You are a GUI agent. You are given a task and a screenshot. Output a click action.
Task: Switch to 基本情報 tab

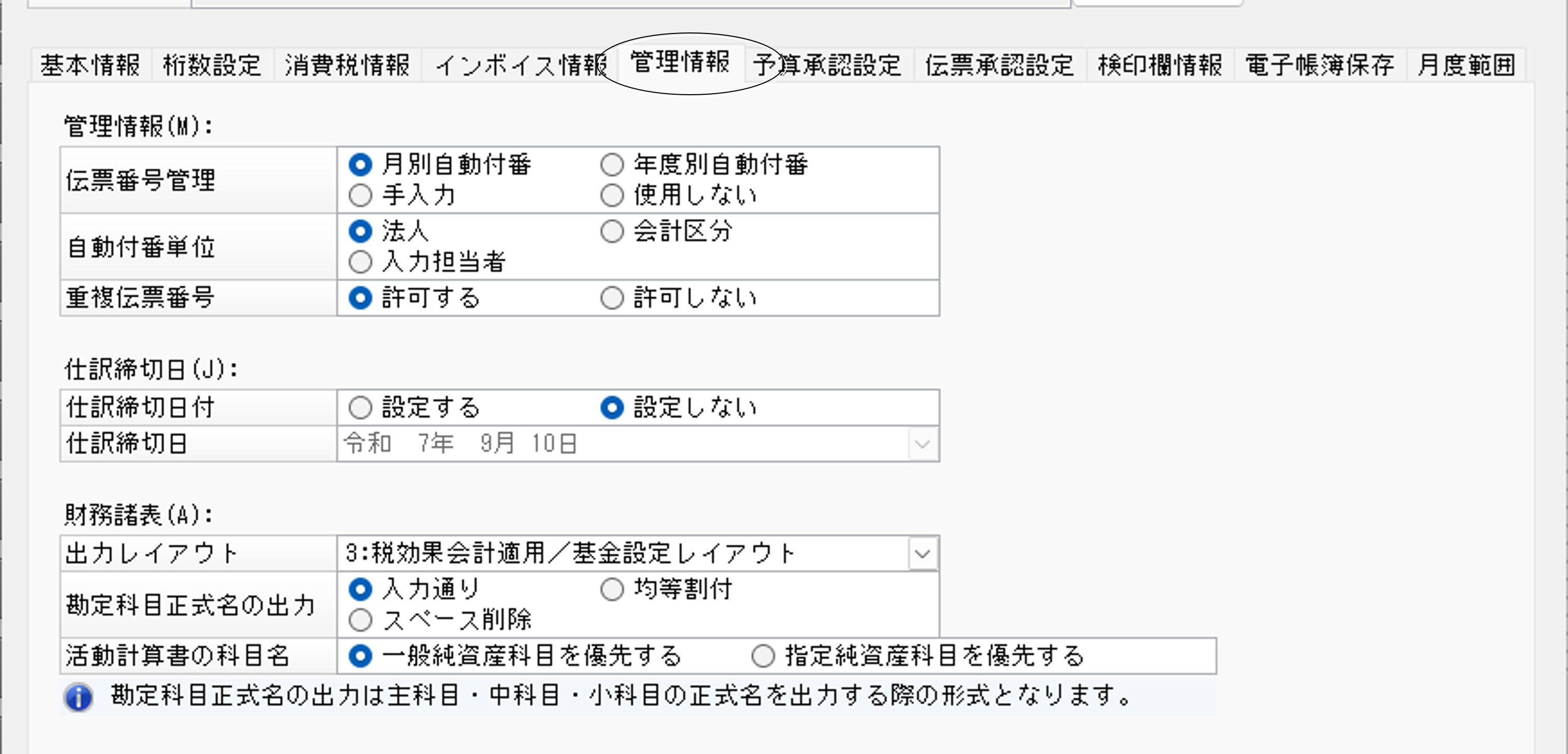(90, 65)
